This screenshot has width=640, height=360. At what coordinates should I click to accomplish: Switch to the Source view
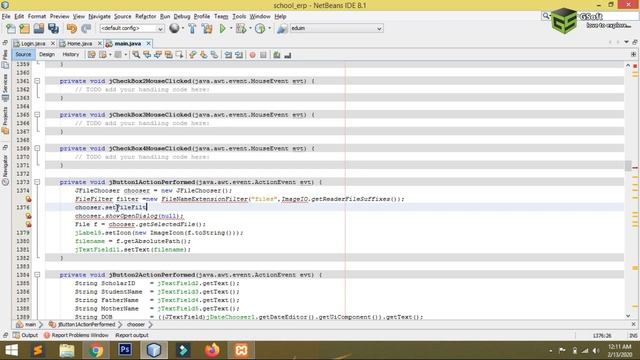click(23, 54)
